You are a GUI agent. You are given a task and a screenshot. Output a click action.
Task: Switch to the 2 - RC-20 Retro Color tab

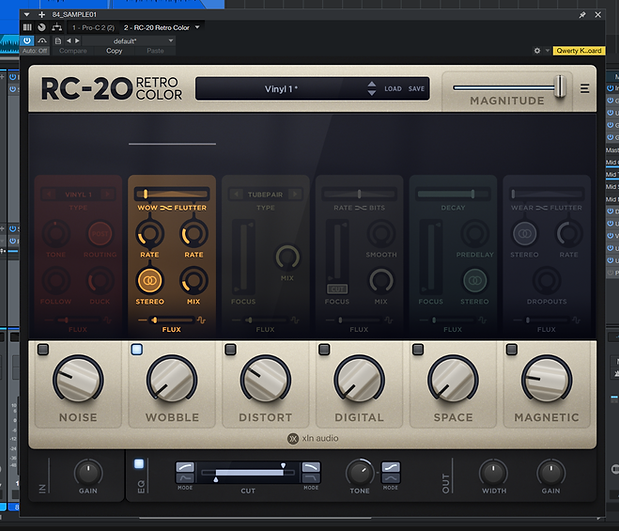[x=157, y=28]
